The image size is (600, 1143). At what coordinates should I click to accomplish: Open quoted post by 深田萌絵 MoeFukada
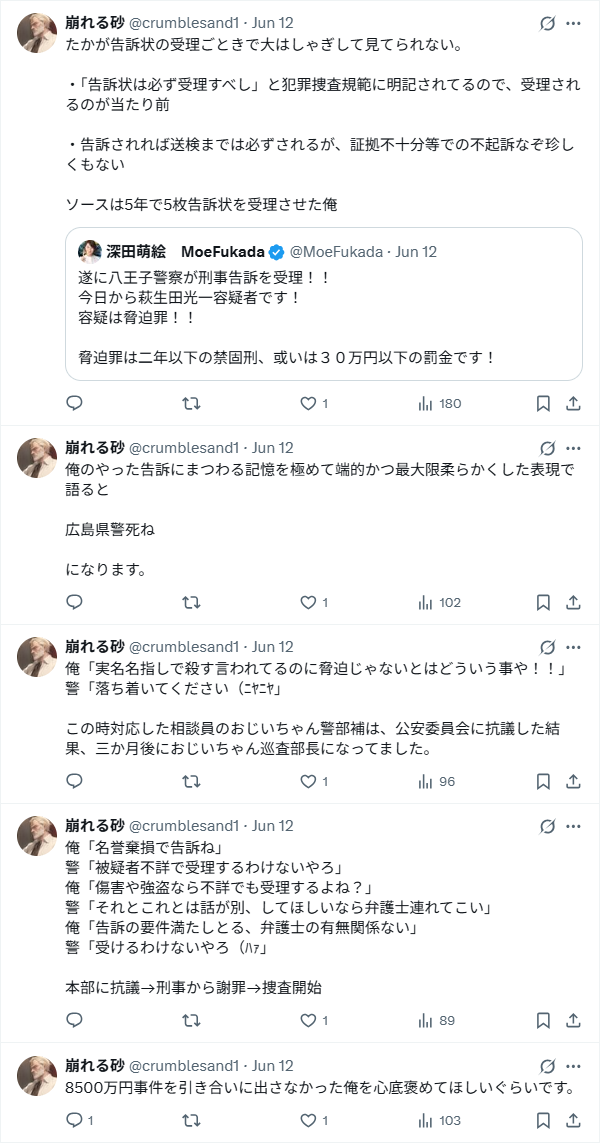coord(323,320)
